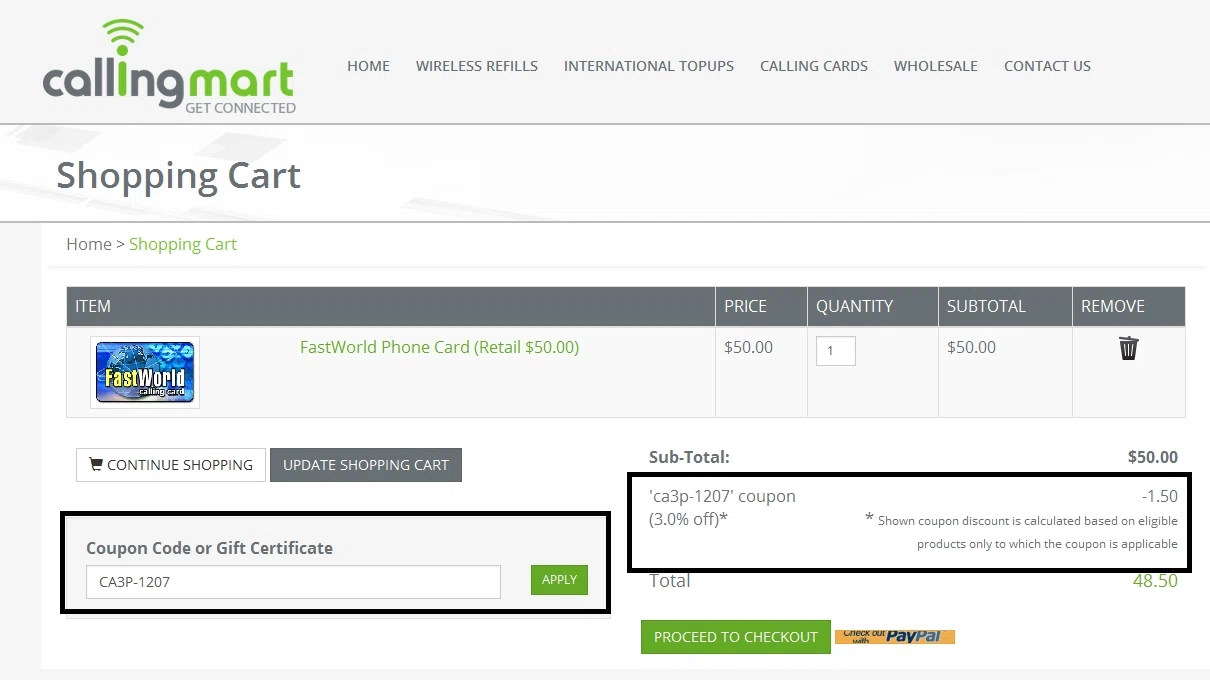Open WIRELESS REFILLS in navigation
The width and height of the screenshot is (1210, 680).
coord(477,66)
